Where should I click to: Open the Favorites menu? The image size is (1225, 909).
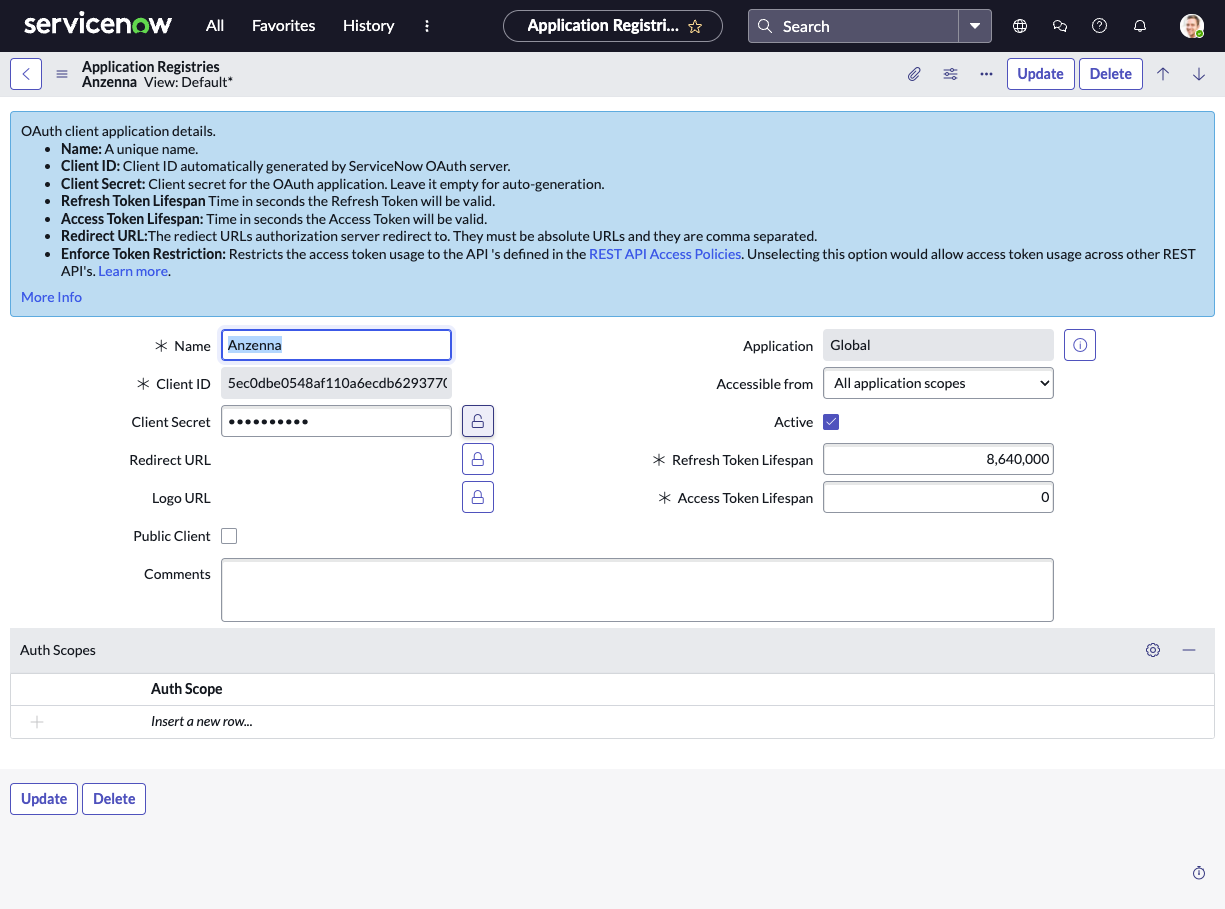point(283,26)
